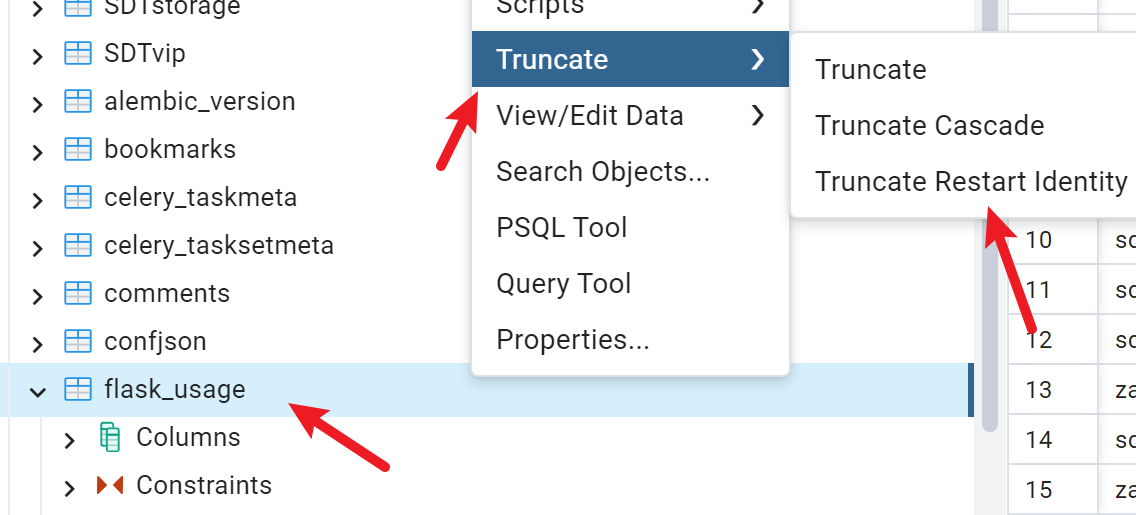This screenshot has height=515, width=1136.
Task: Open the Query Tool
Action: click(x=563, y=284)
